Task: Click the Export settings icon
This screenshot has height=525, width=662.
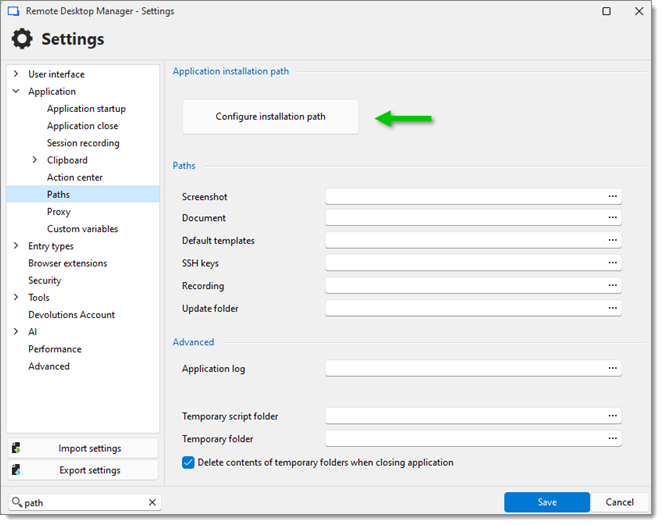Action: (x=16, y=470)
